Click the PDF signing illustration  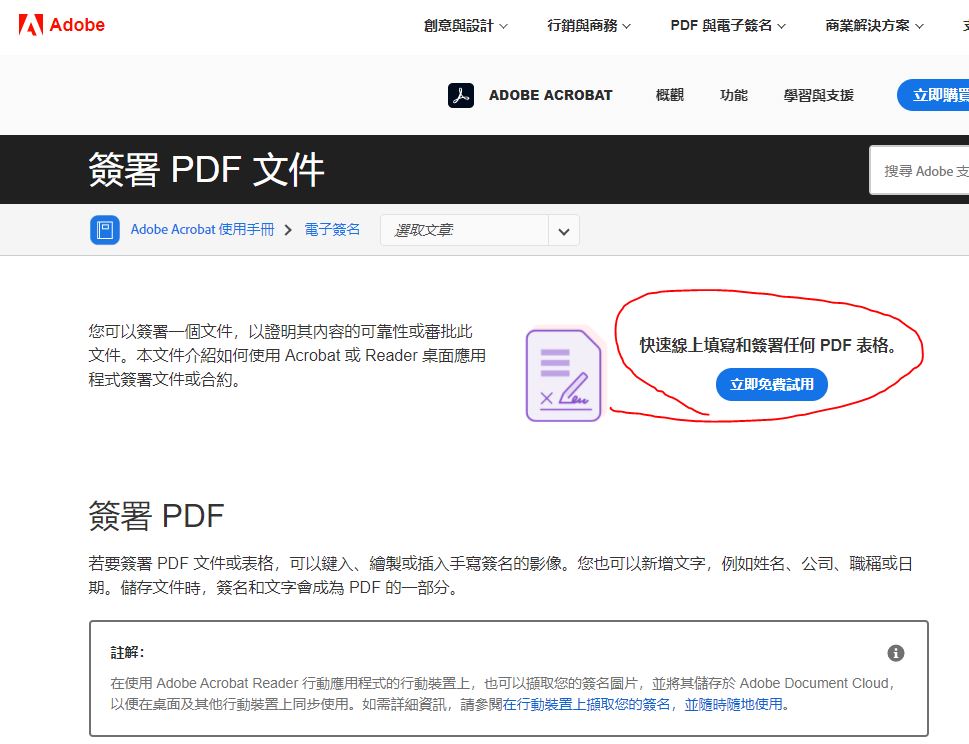click(x=564, y=374)
